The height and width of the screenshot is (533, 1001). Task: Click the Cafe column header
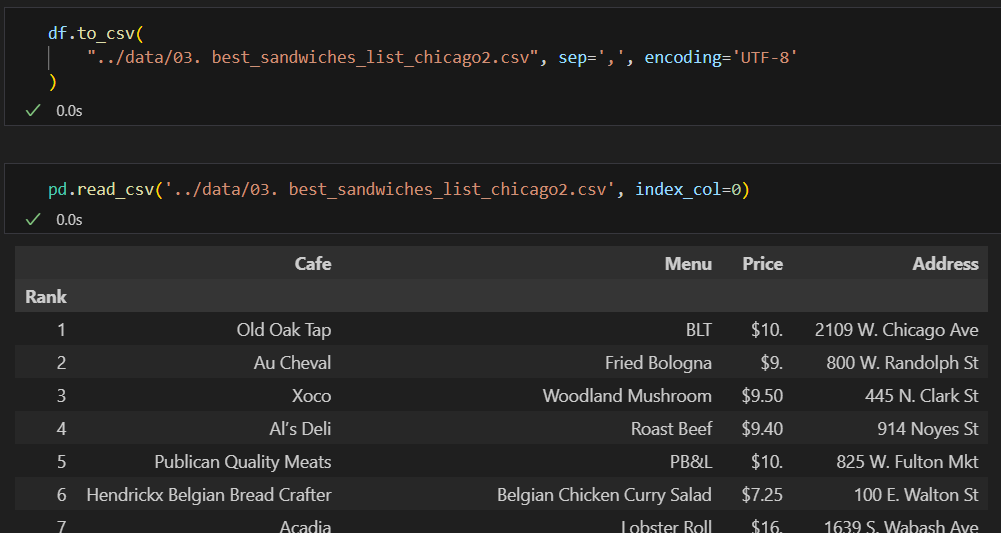[313, 264]
